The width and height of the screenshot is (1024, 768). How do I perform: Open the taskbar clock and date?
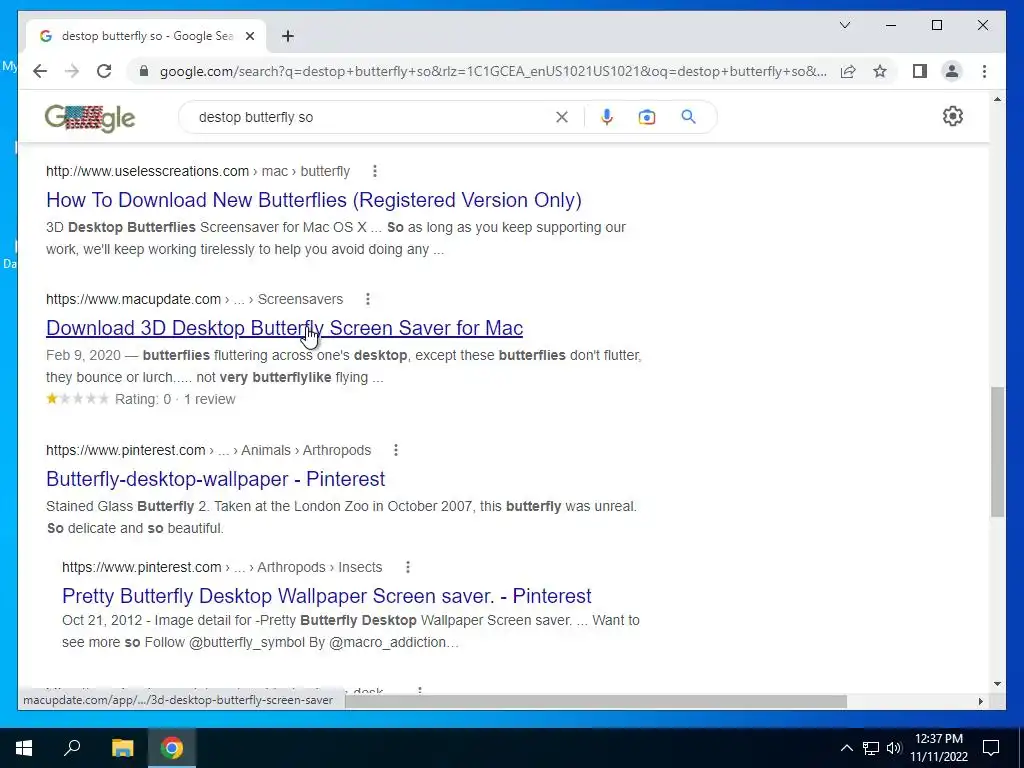938,748
